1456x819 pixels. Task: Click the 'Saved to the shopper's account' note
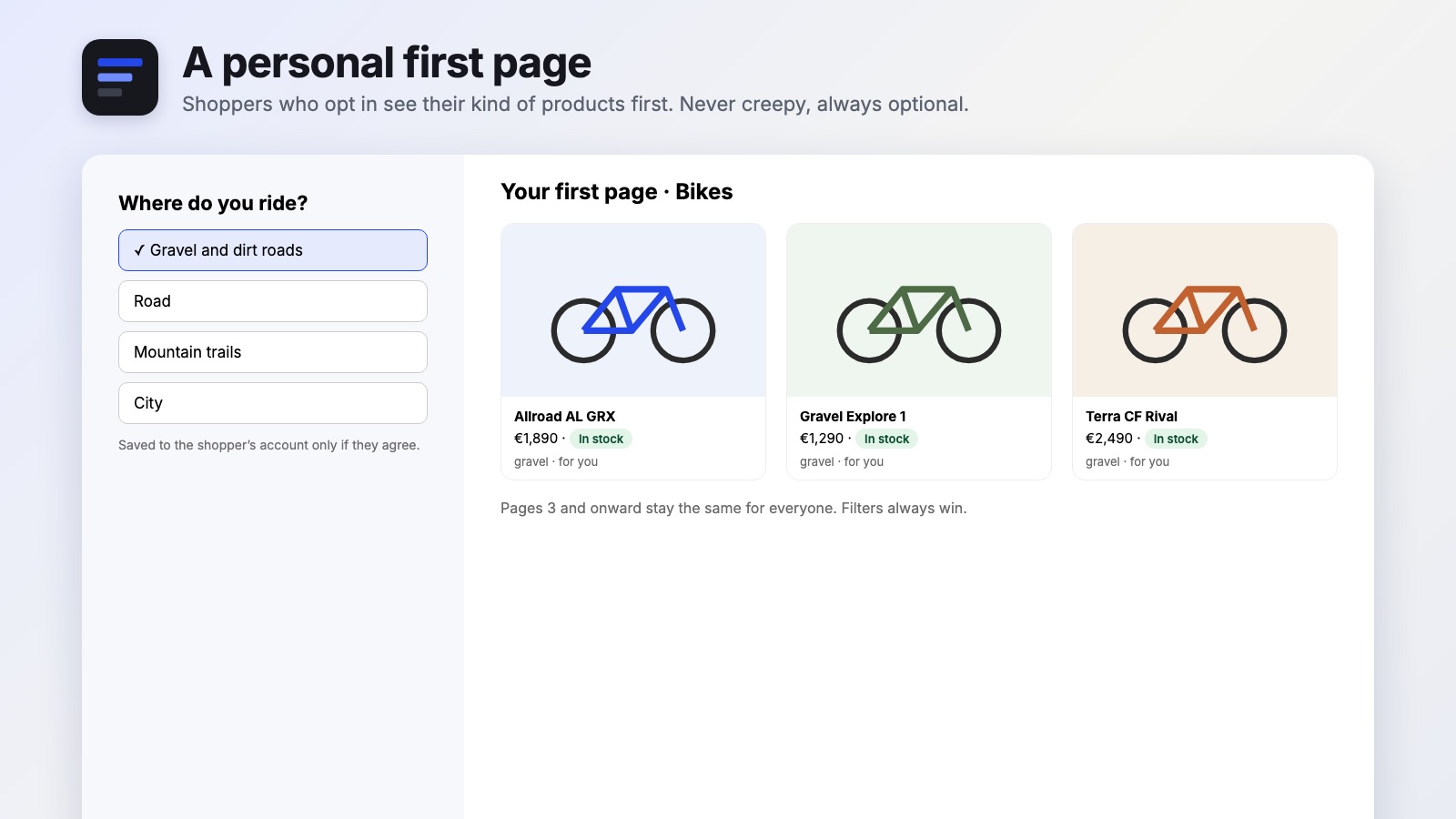pyautogui.click(x=268, y=445)
